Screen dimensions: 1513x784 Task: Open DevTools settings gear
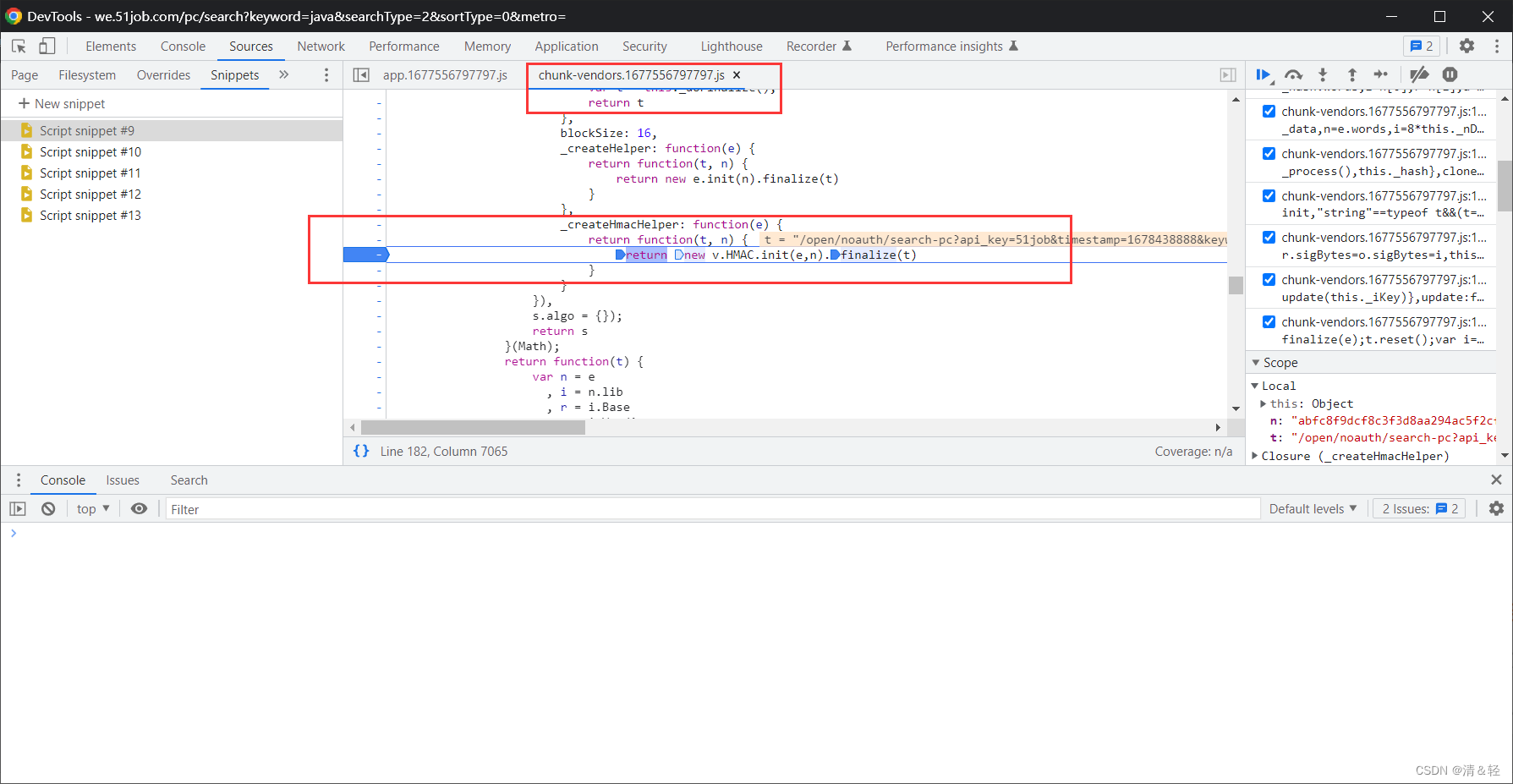click(1466, 46)
